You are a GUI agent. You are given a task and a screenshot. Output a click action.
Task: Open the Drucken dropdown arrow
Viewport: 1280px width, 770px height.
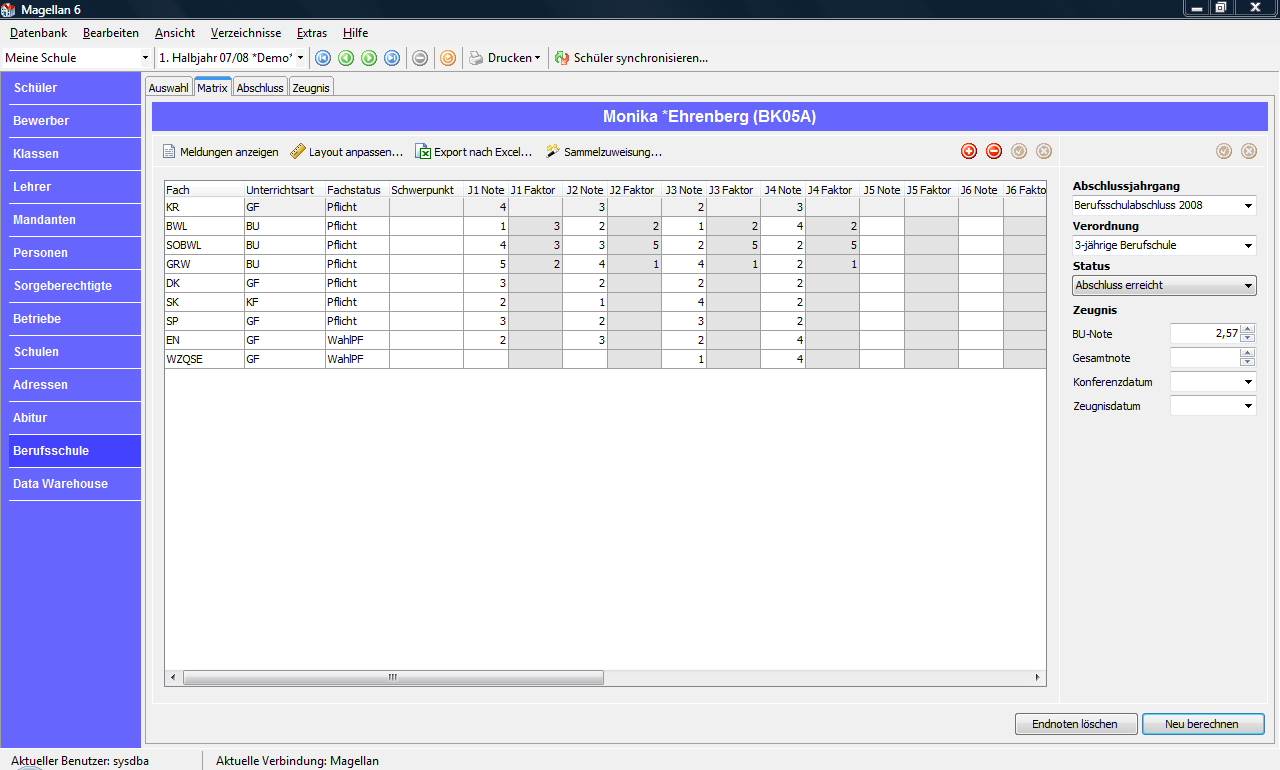click(537, 58)
